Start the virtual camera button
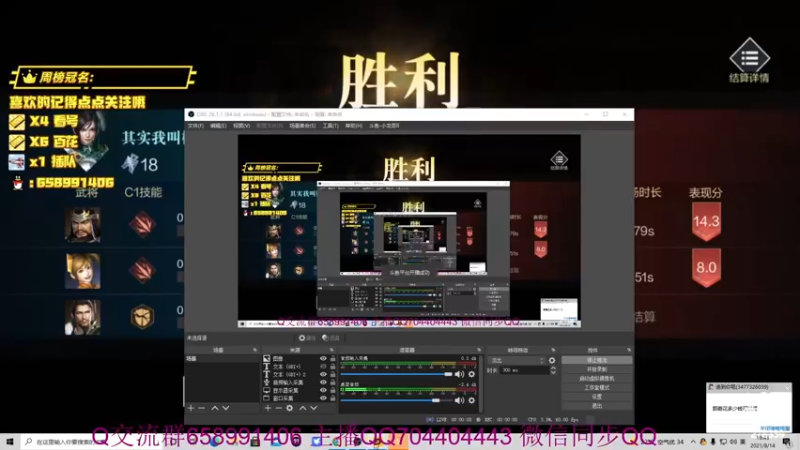800x450 pixels. coord(596,379)
